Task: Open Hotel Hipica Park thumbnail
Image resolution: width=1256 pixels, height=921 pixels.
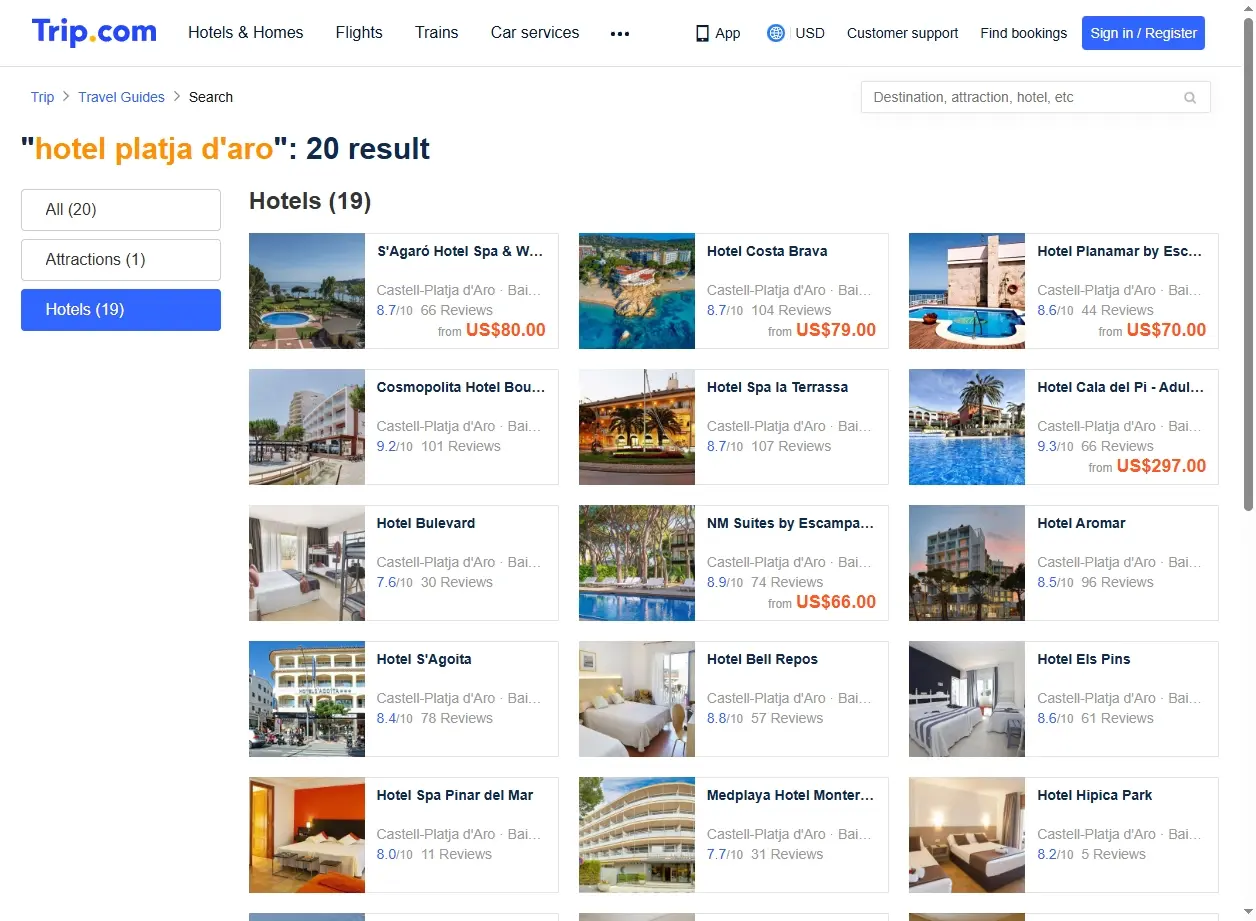Action: pos(967,835)
